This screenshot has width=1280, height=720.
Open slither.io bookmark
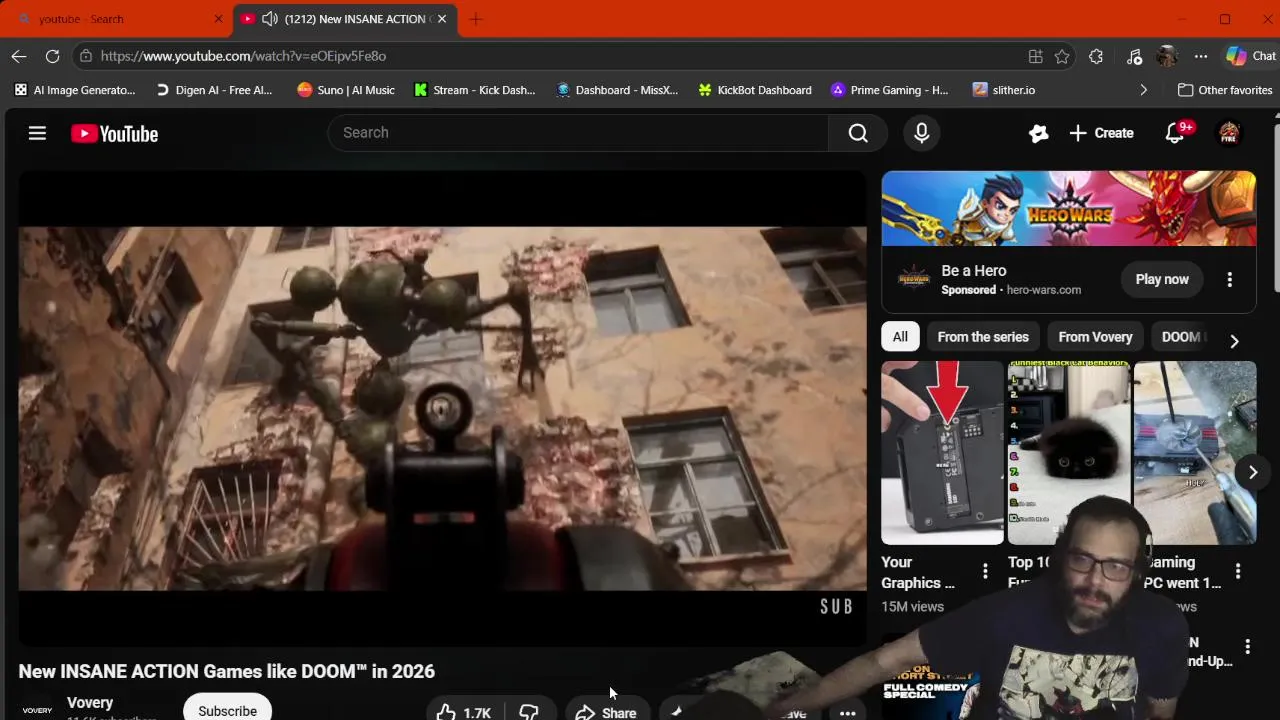point(1004,90)
